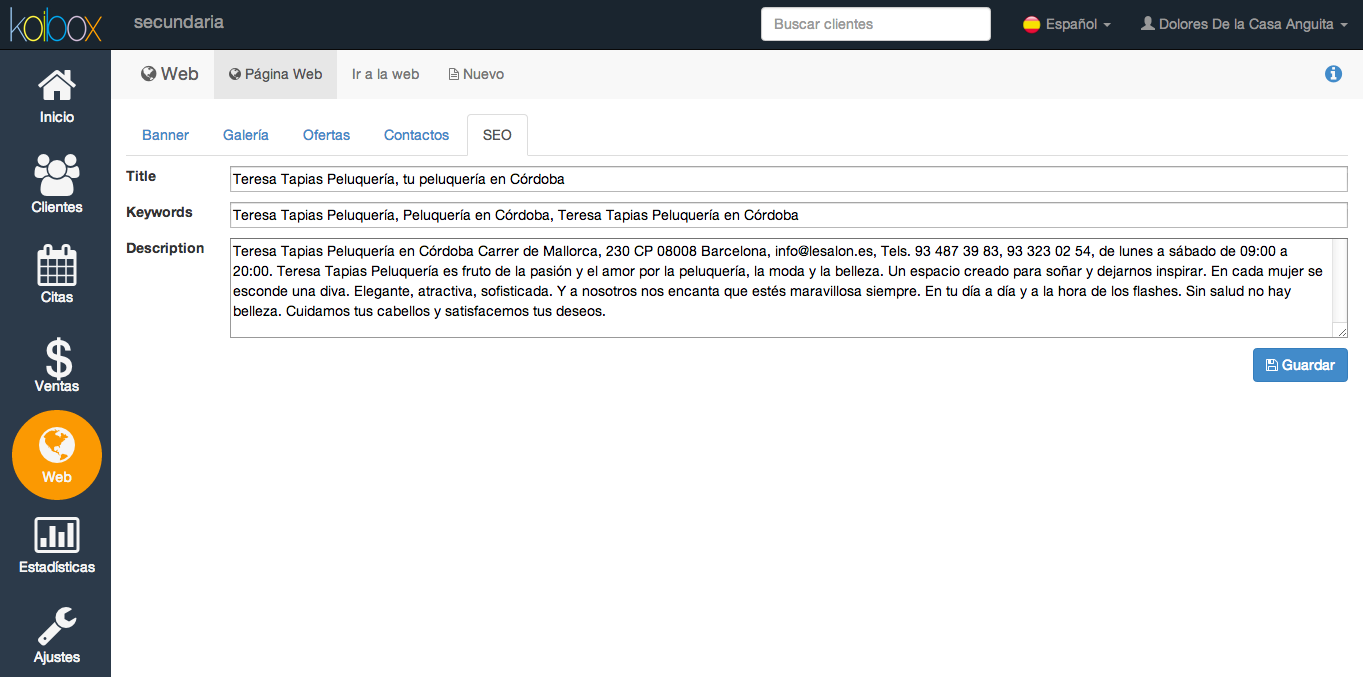
Task: Click the Keywords field label
Action: pyautogui.click(x=159, y=212)
